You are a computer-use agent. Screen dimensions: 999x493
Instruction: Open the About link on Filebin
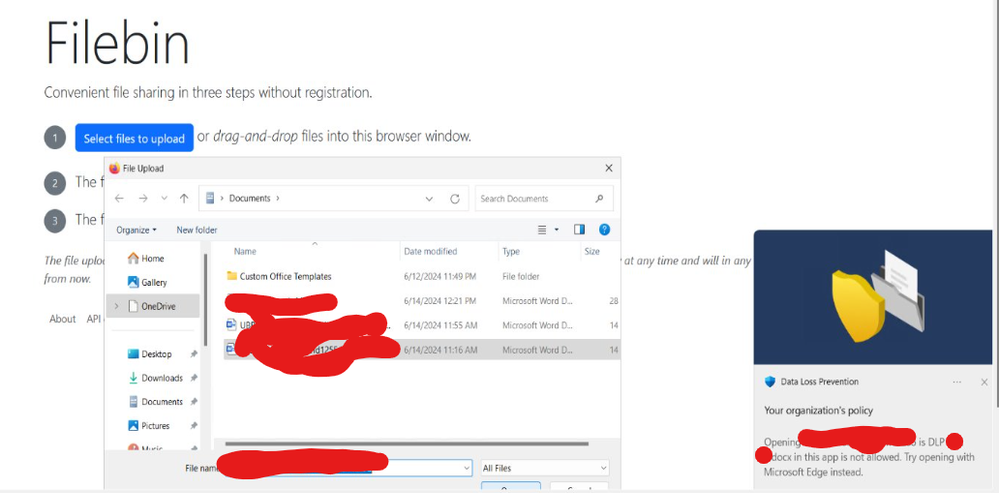[x=62, y=319]
